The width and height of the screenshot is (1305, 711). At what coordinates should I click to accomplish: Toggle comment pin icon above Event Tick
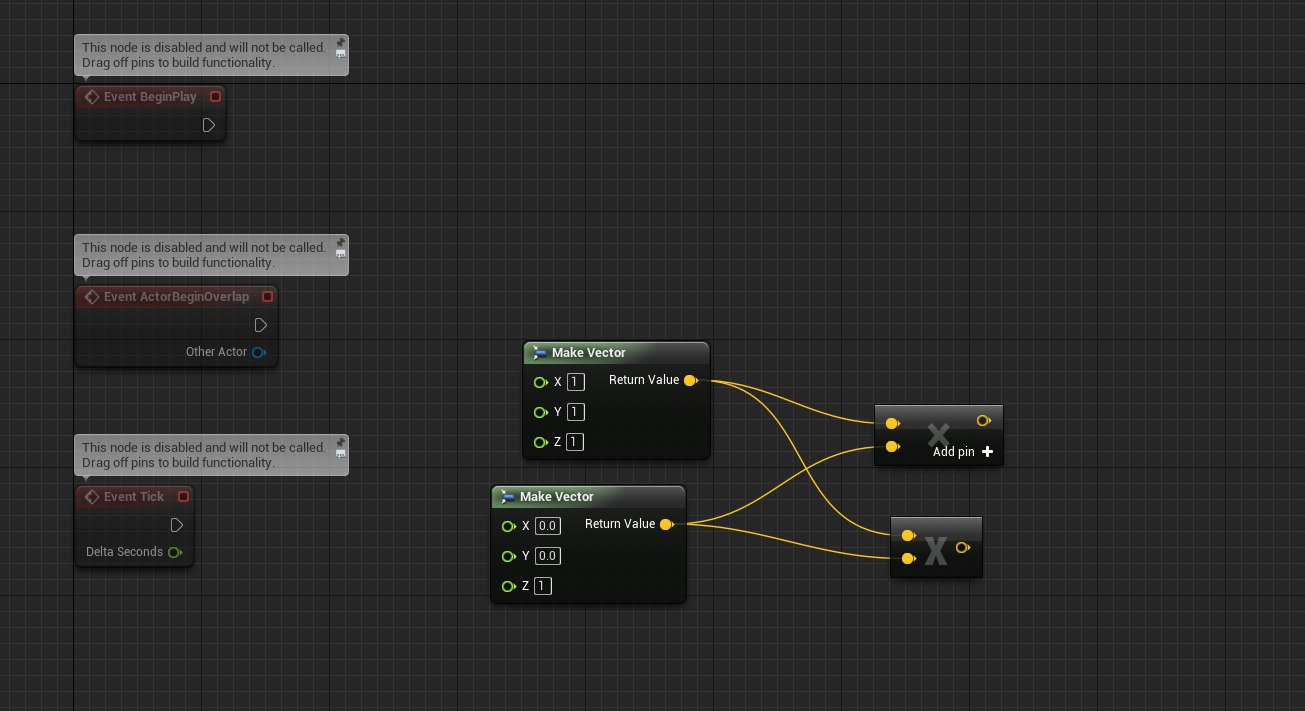341,442
